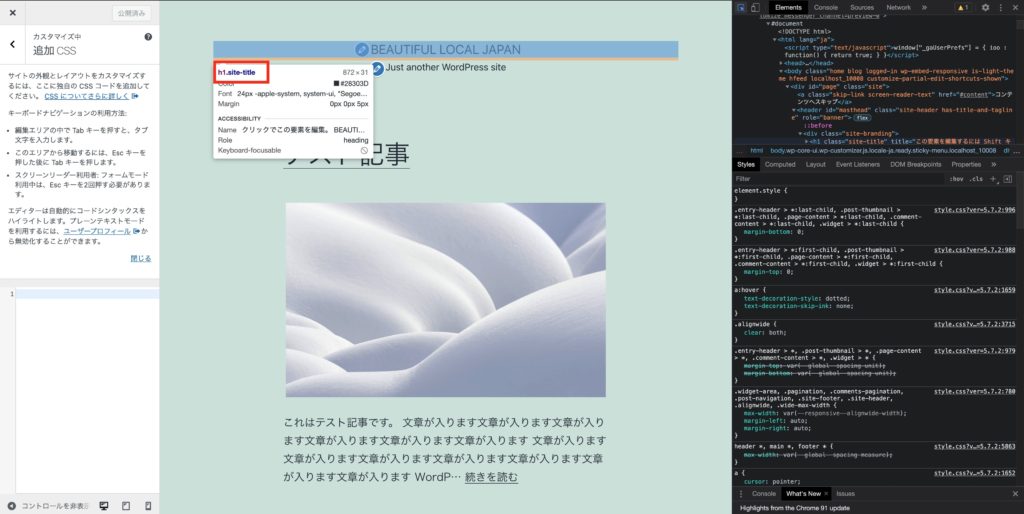Close the DevTools panel

click(1016, 8)
